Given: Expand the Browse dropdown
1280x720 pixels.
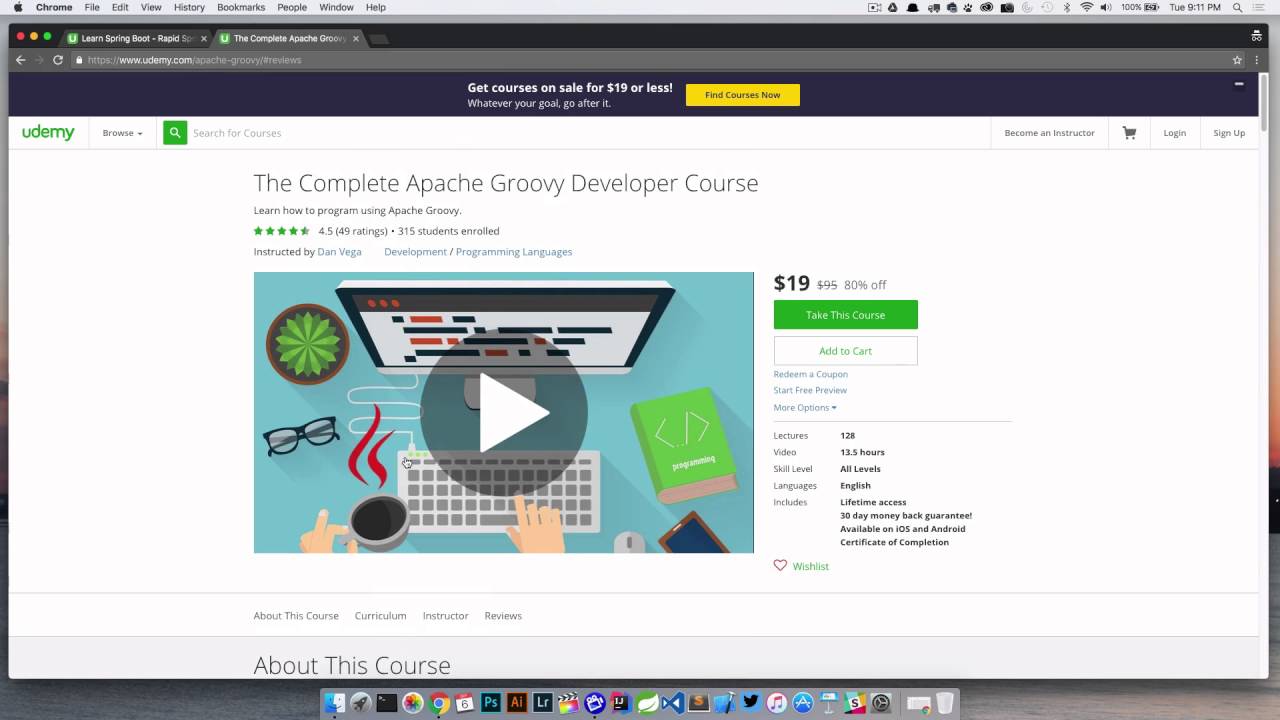Looking at the screenshot, I should point(122,133).
